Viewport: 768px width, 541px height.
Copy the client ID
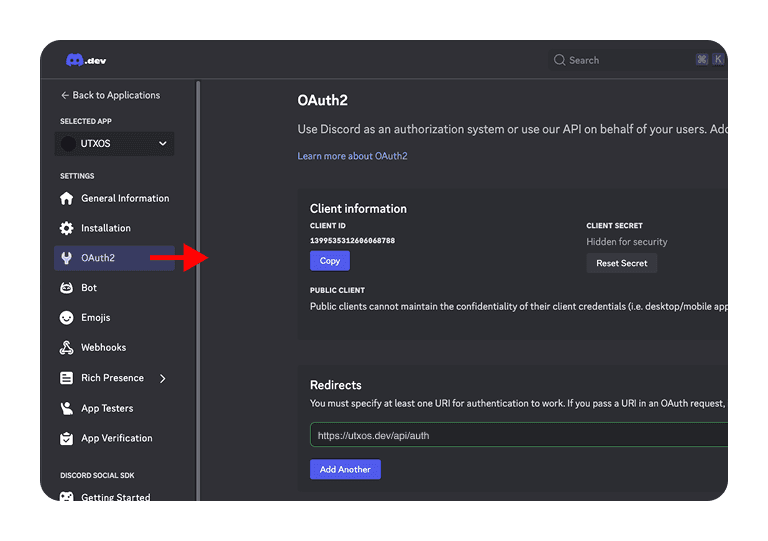pyautogui.click(x=330, y=261)
